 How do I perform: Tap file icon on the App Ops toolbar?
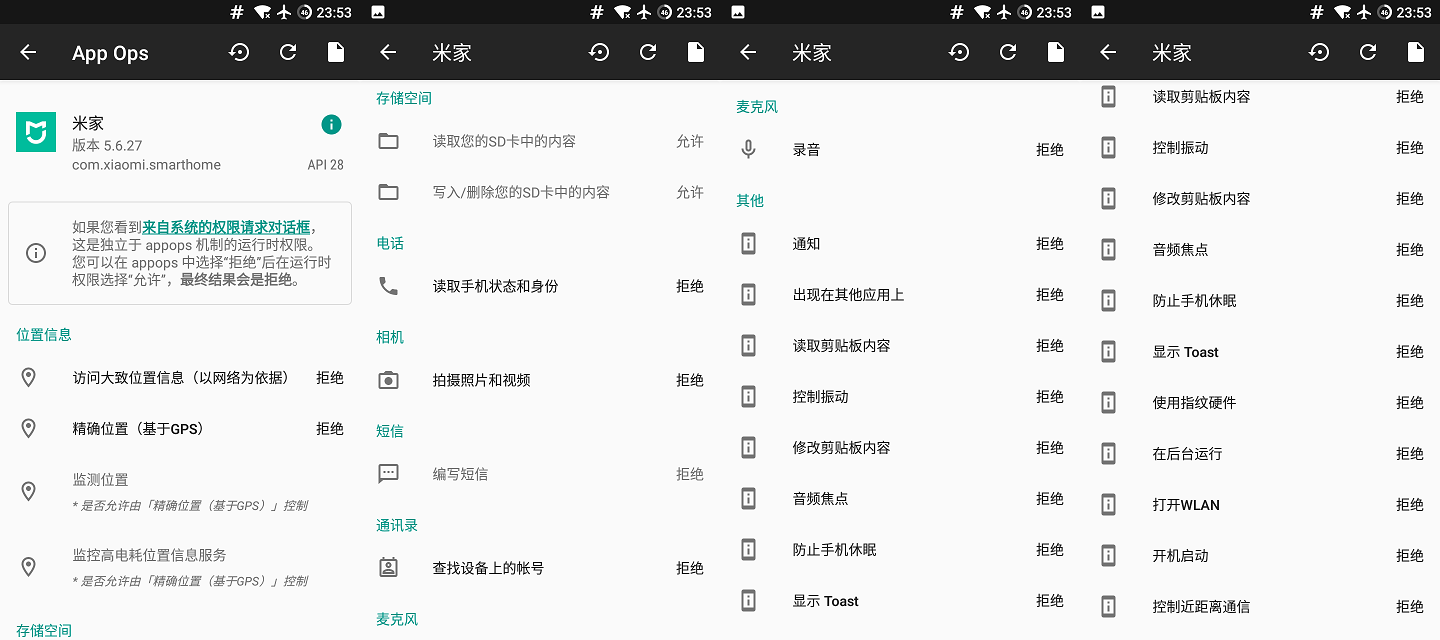[x=336, y=52]
